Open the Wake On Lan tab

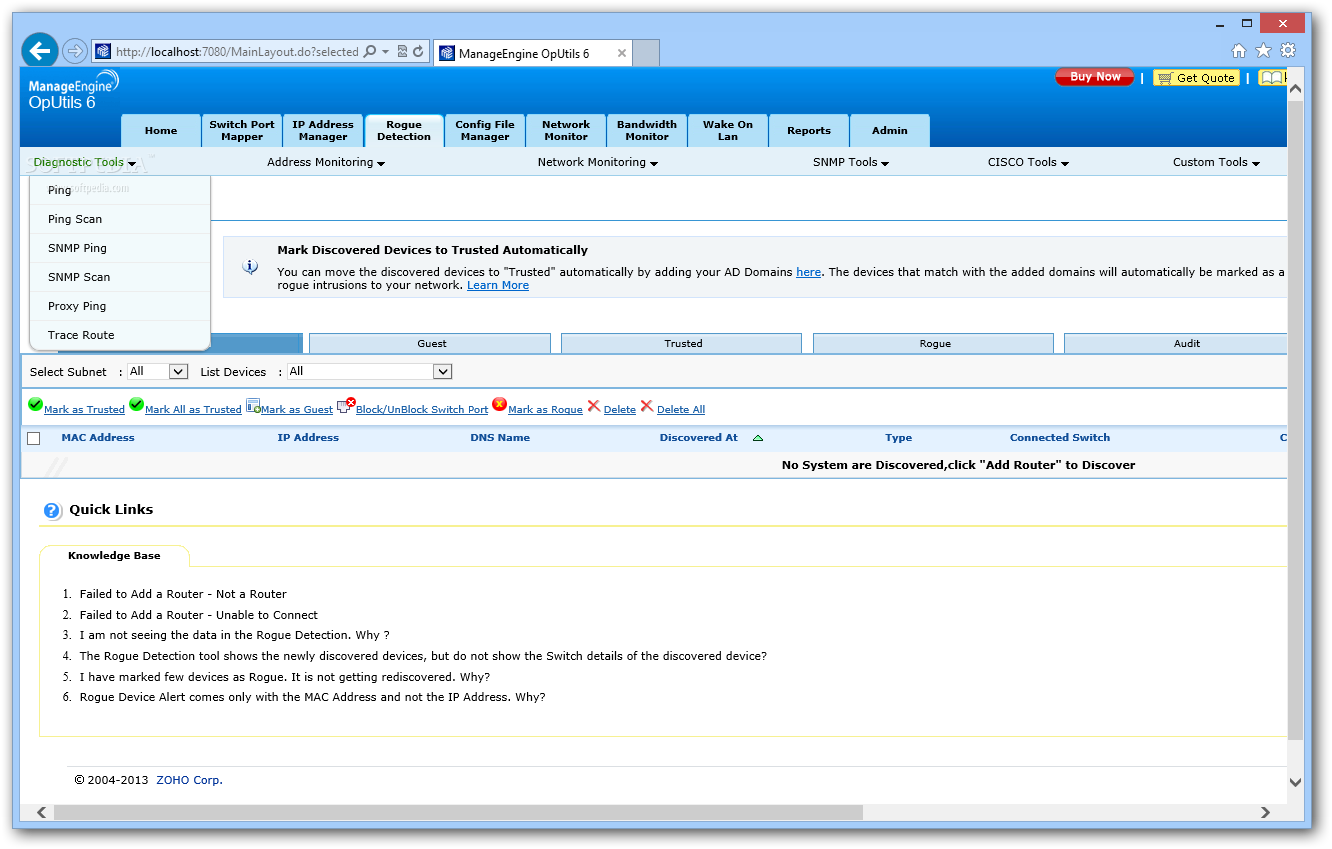(x=728, y=131)
